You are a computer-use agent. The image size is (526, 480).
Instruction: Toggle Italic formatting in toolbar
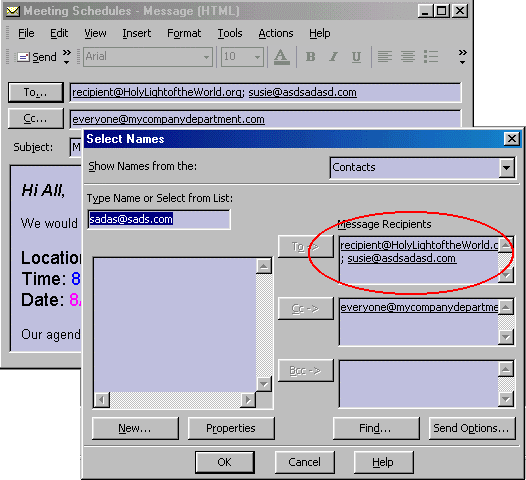(333, 57)
